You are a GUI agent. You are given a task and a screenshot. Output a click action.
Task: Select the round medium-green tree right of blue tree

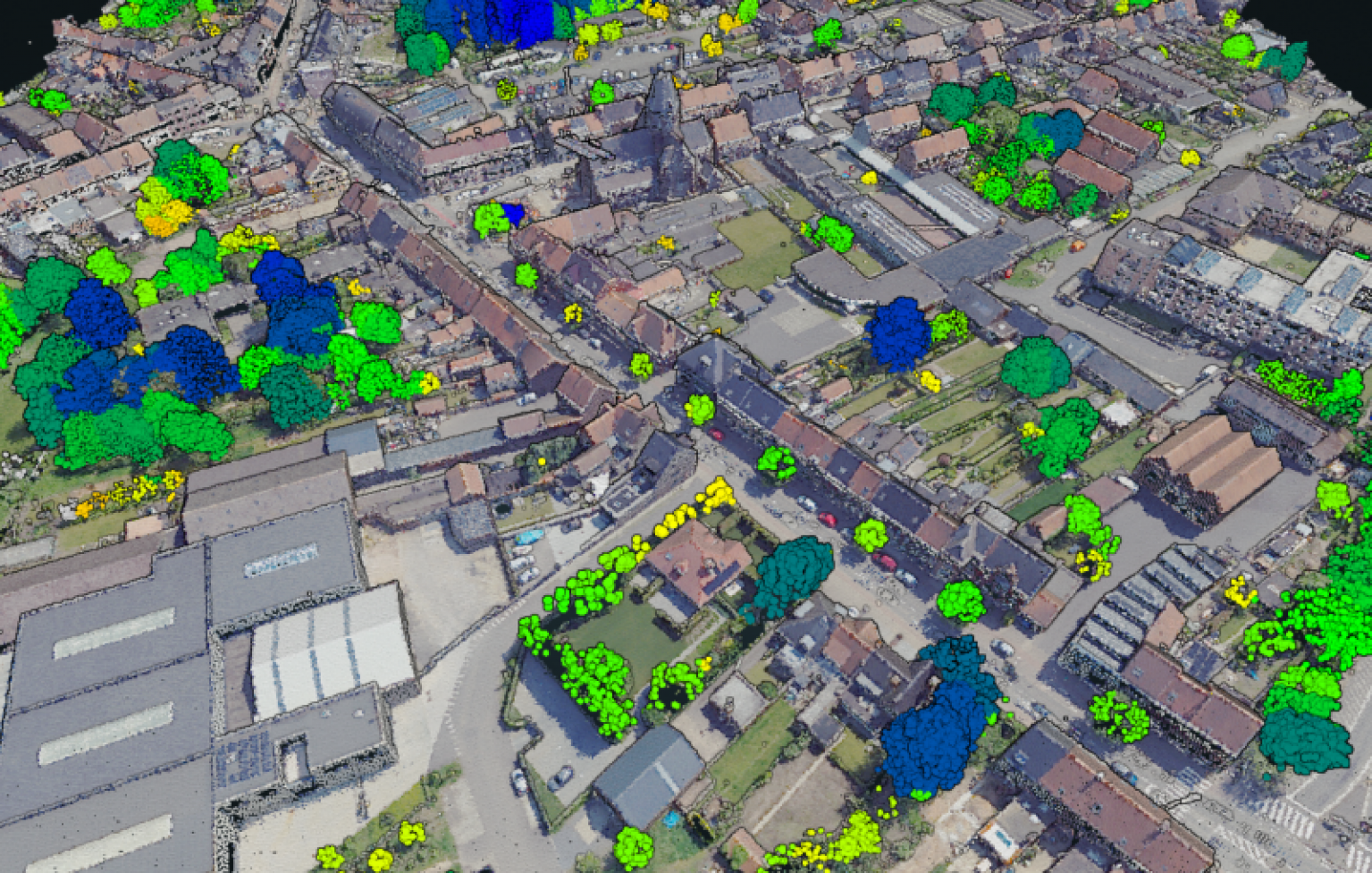click(1036, 366)
